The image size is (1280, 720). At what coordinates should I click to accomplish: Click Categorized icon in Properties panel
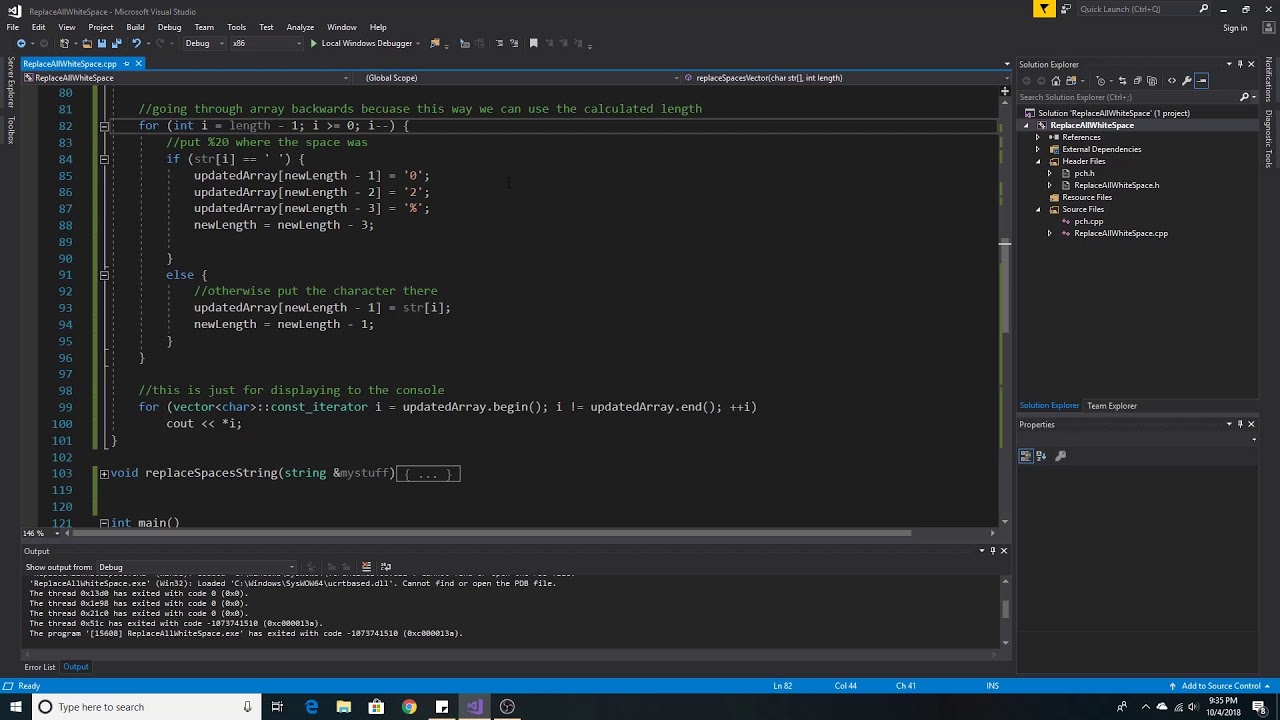(1026, 456)
